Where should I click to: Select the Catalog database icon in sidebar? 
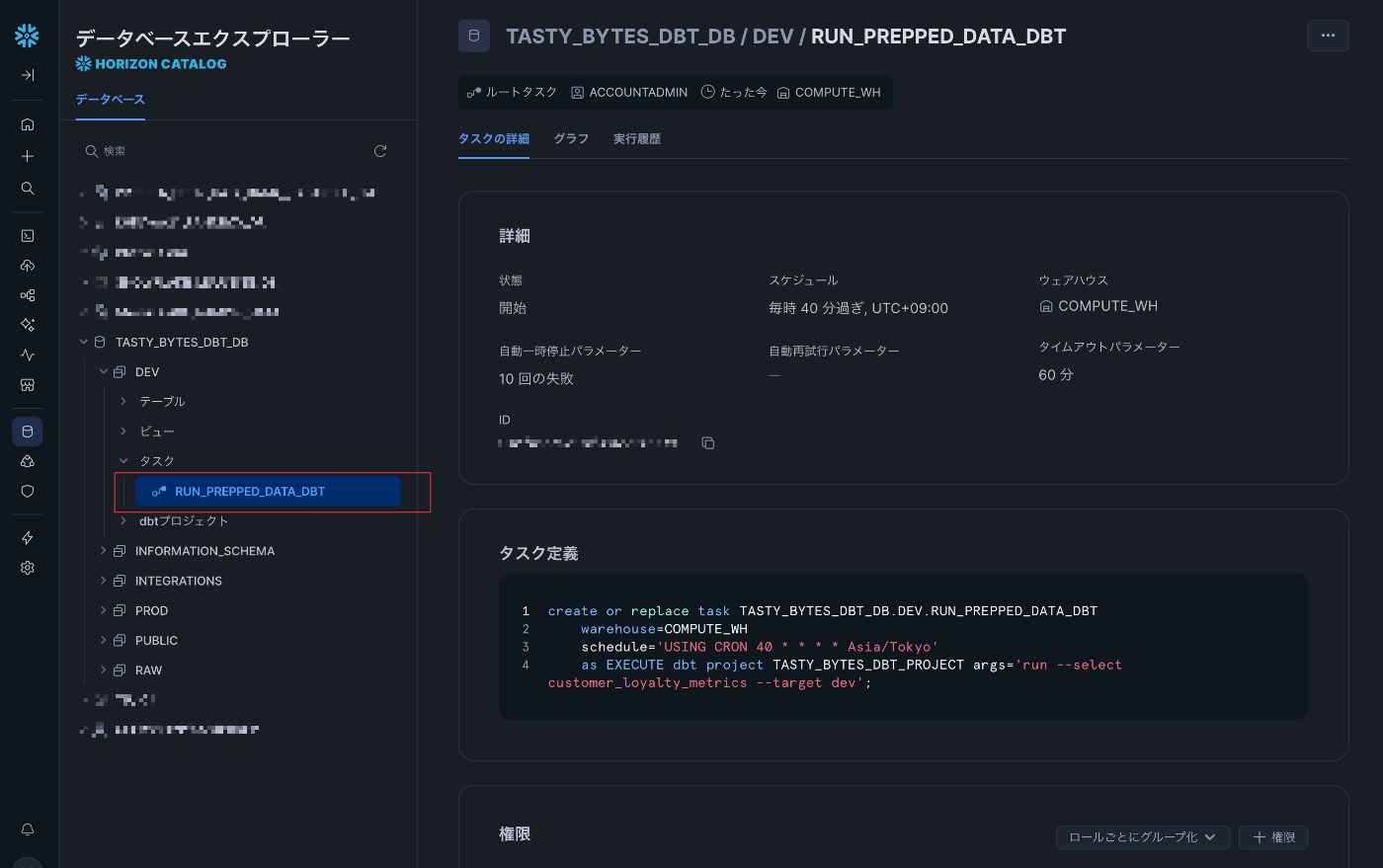(x=28, y=432)
